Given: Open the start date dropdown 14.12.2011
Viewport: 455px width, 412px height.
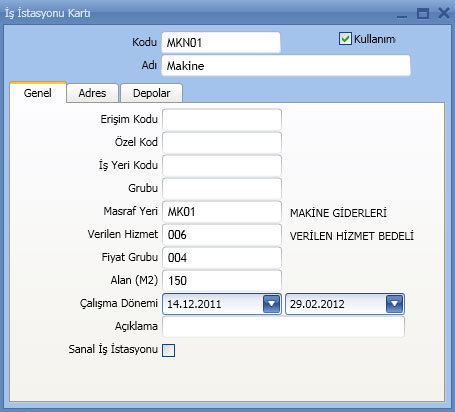Looking at the screenshot, I should click(x=271, y=304).
